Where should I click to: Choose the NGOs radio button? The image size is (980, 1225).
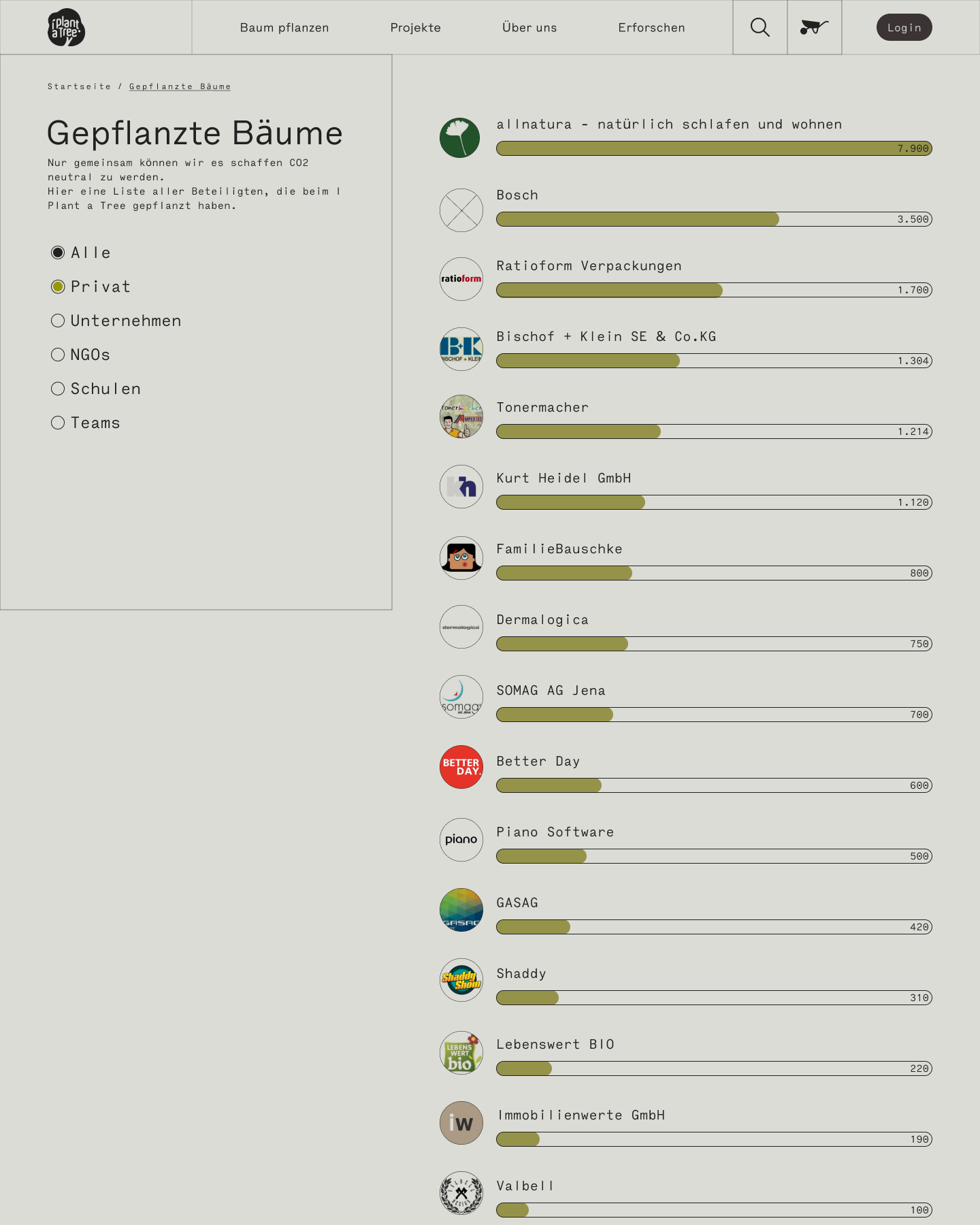pos(58,355)
